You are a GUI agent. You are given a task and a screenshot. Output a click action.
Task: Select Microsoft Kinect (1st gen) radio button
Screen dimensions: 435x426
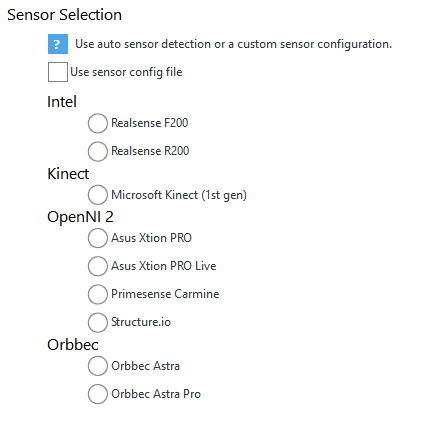click(x=98, y=195)
